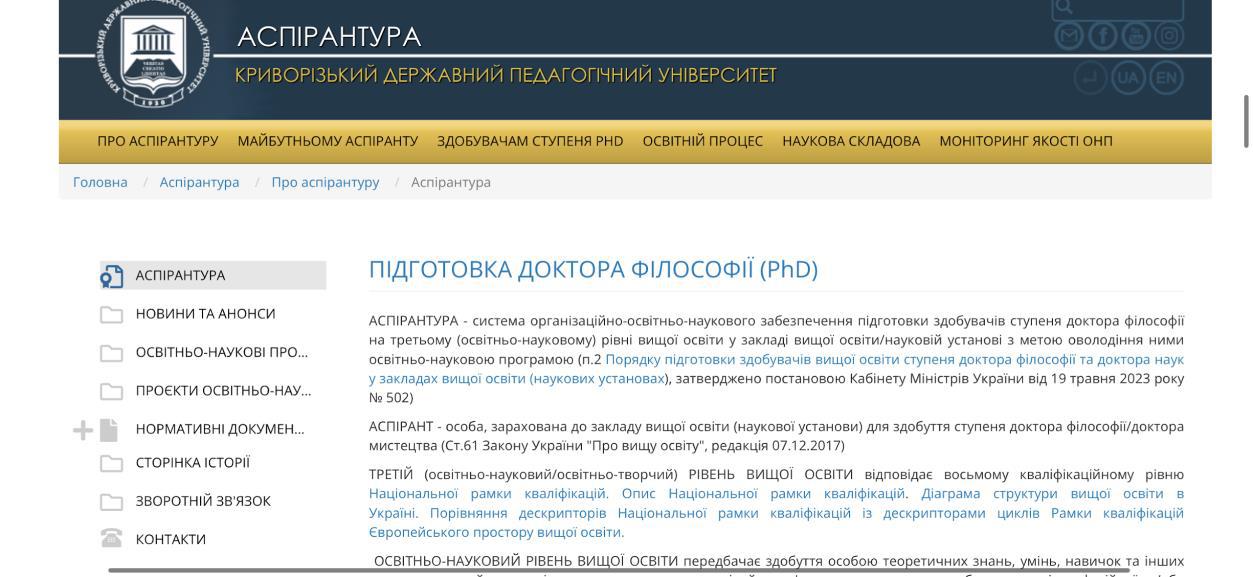This screenshot has height=577, width=1253.
Task: Open the ЗДОБУВАЧАМ СТУПЕНЯ PHD menu
Action: point(530,141)
